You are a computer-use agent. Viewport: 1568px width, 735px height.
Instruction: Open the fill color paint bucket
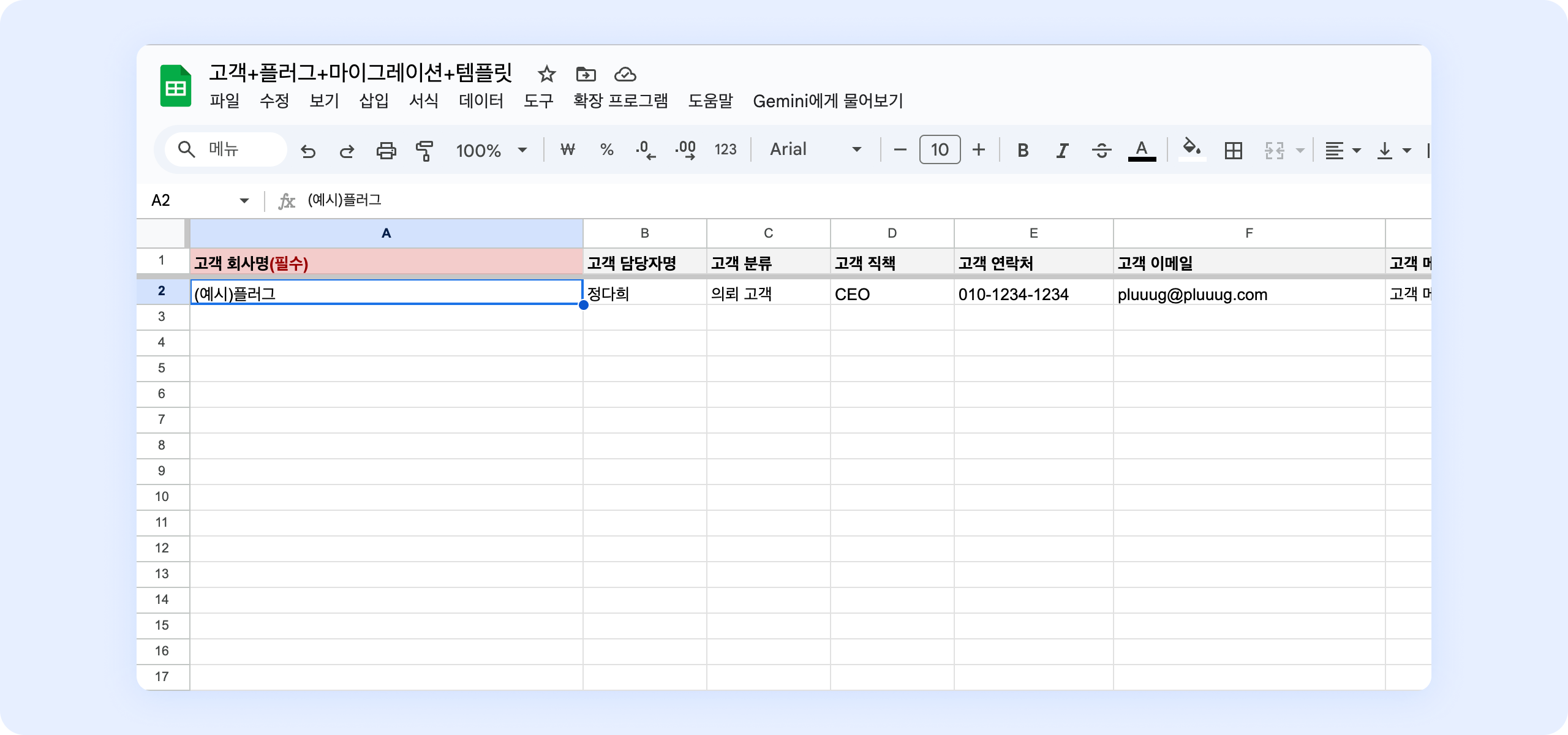coord(1191,149)
